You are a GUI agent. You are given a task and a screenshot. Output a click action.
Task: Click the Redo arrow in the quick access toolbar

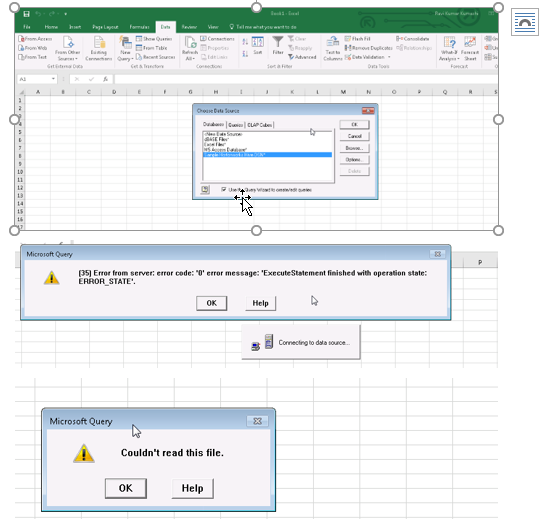coord(52,14)
